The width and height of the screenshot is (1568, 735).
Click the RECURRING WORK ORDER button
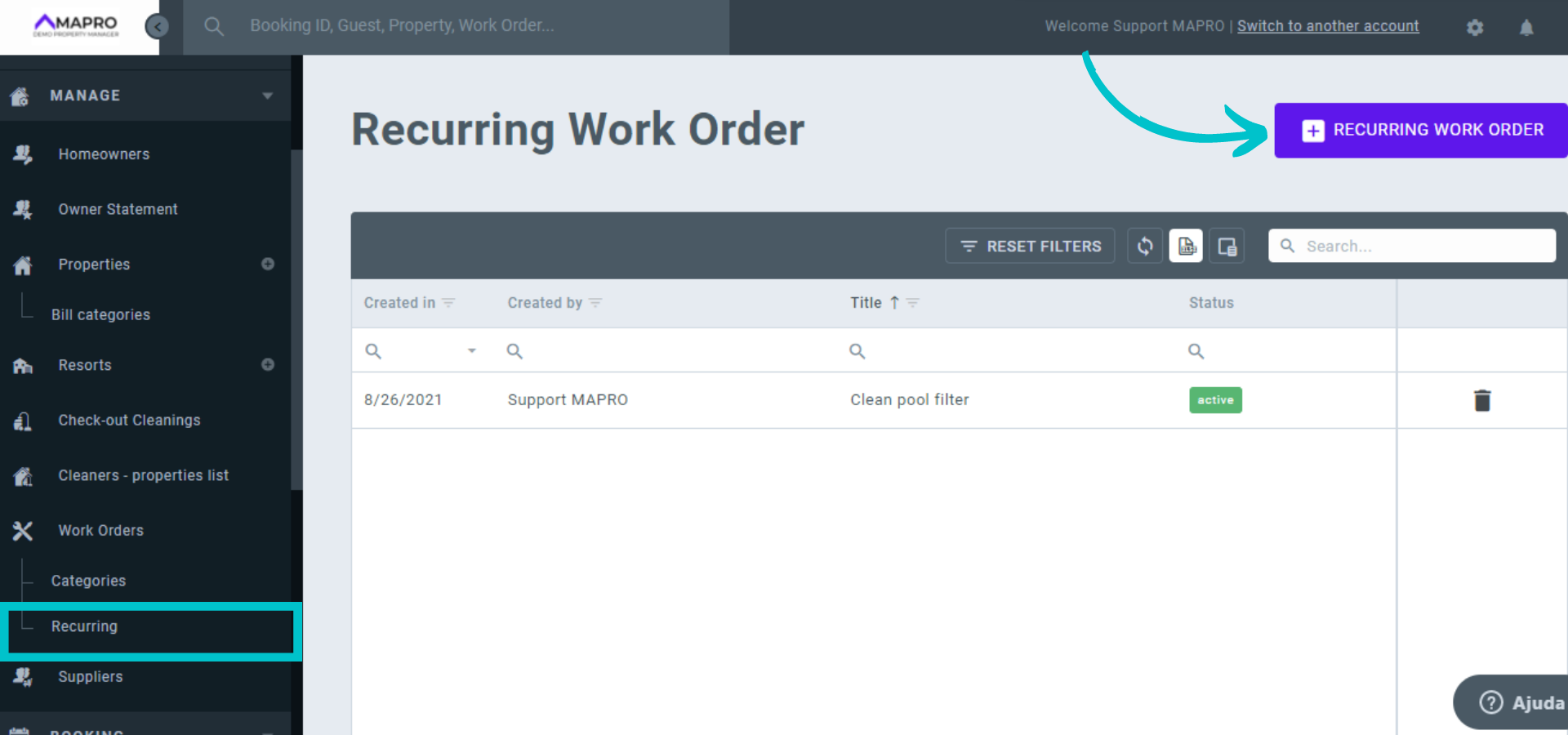coord(1419,130)
